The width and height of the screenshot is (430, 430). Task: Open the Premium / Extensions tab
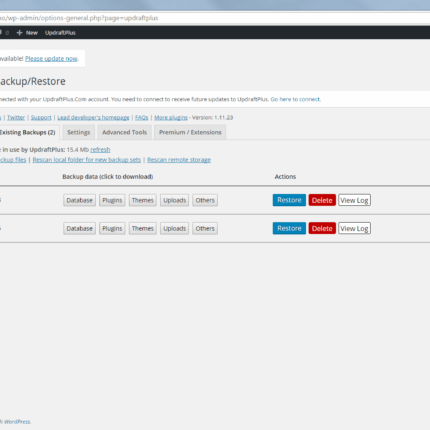[x=190, y=132]
